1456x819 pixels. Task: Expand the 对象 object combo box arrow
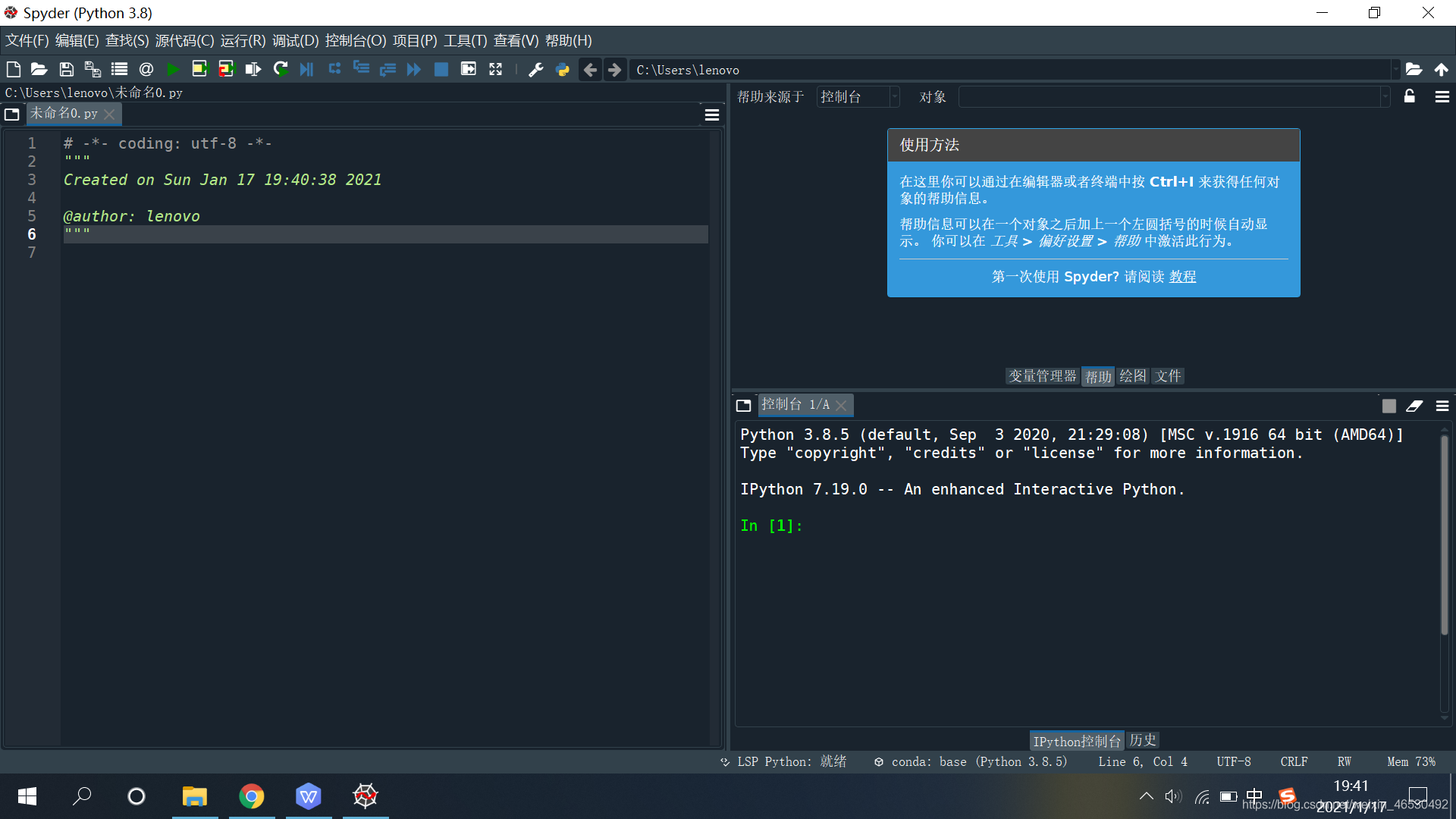1385,97
